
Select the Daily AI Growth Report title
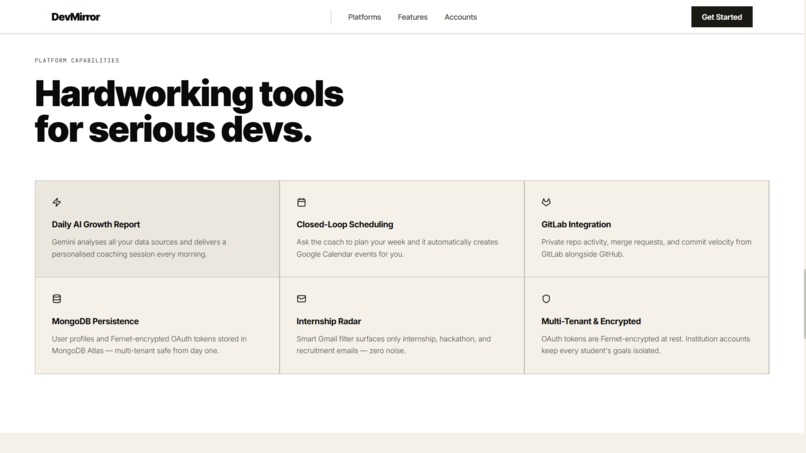pos(96,224)
